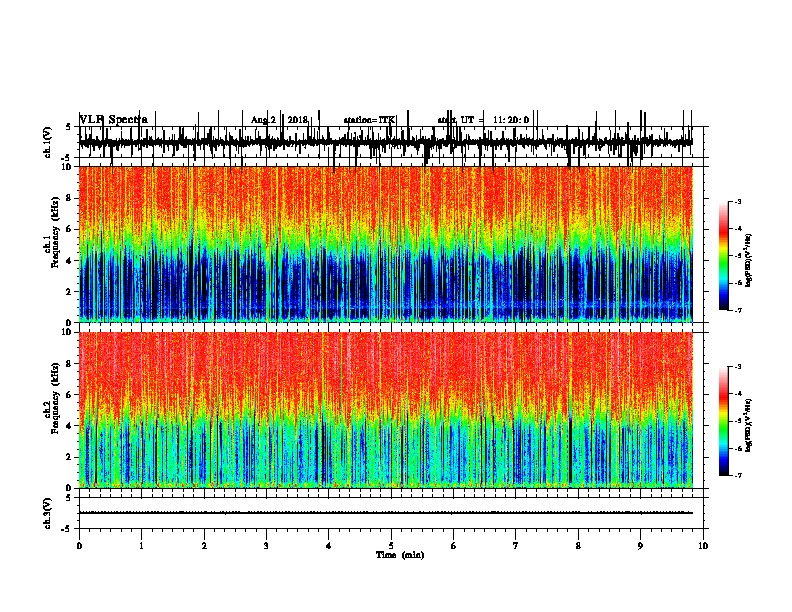Click the '8' tick on the time axis

tap(578, 546)
